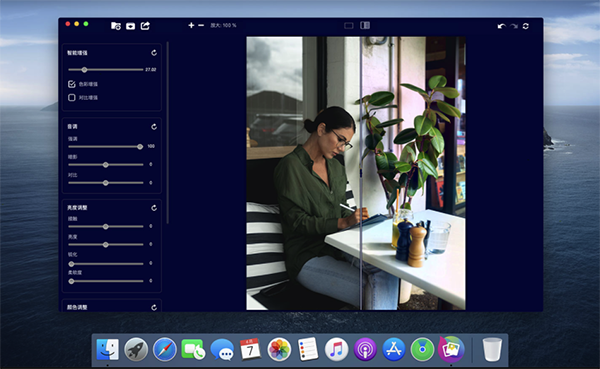
Task: Adjust first slider under 亮度调整 heading
Action: (x=105, y=227)
